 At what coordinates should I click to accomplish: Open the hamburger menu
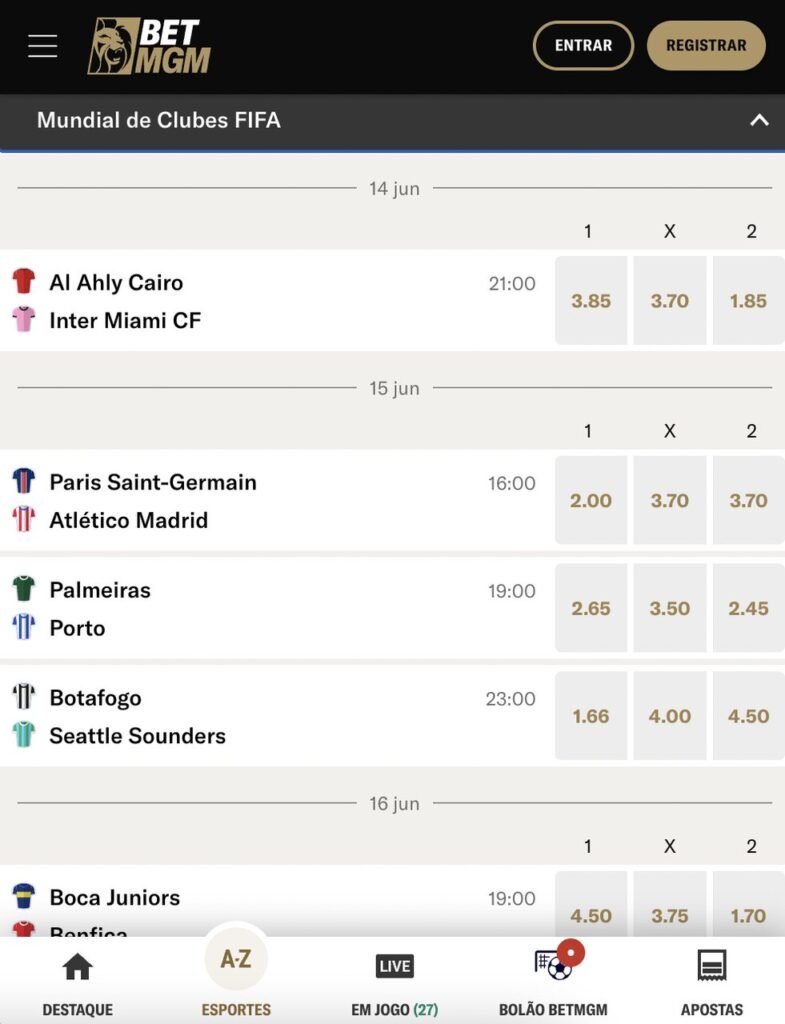click(x=43, y=46)
